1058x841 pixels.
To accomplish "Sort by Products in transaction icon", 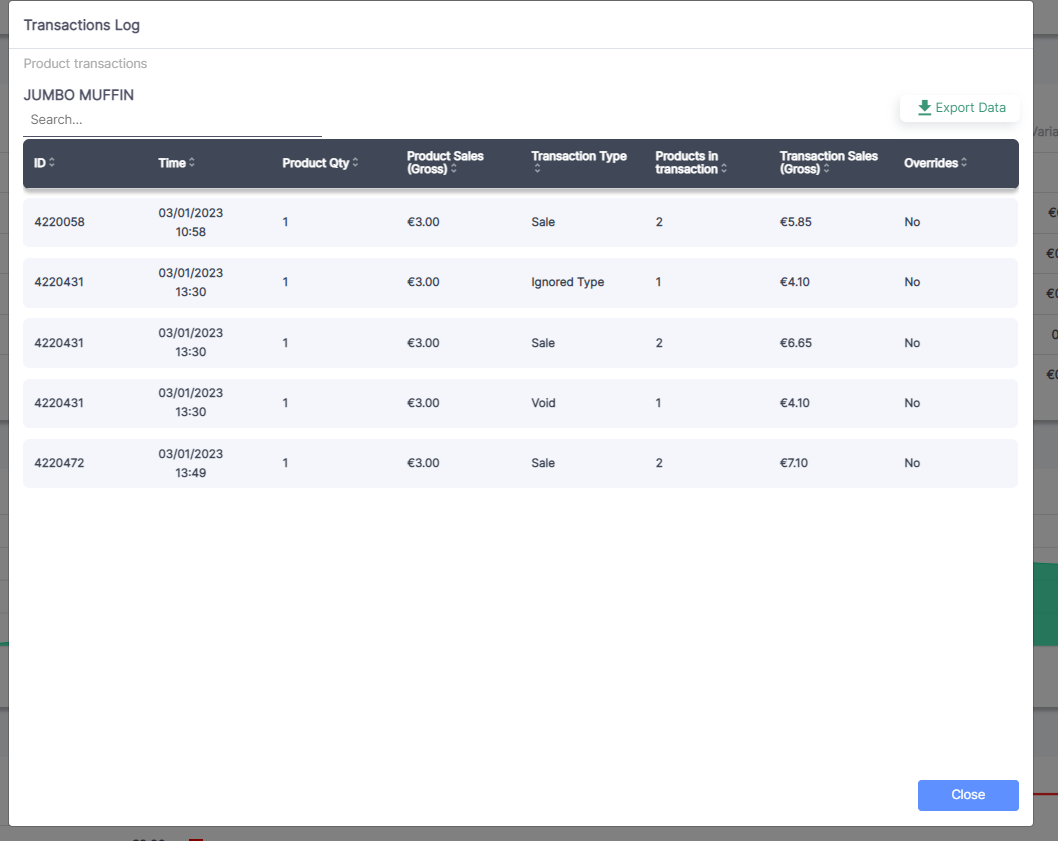I will (x=723, y=170).
